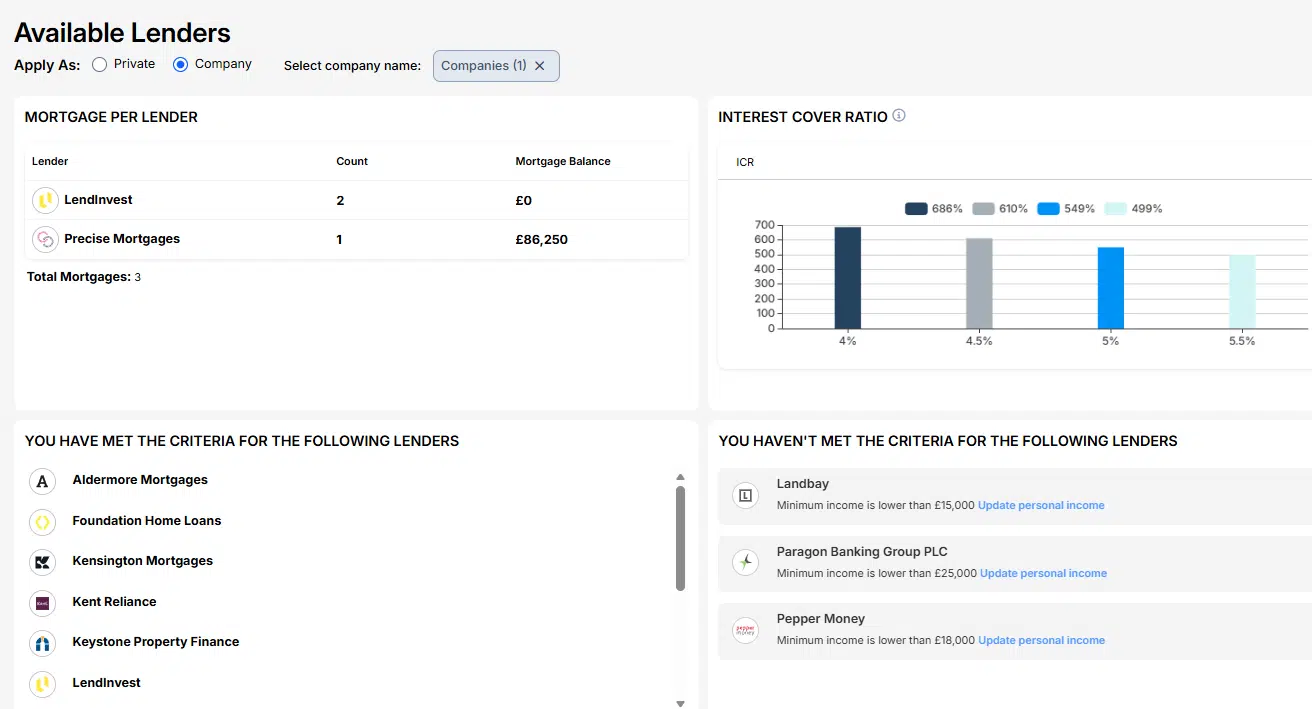This screenshot has height=709, width=1312.
Task: Click the Count column header
Action: point(352,161)
